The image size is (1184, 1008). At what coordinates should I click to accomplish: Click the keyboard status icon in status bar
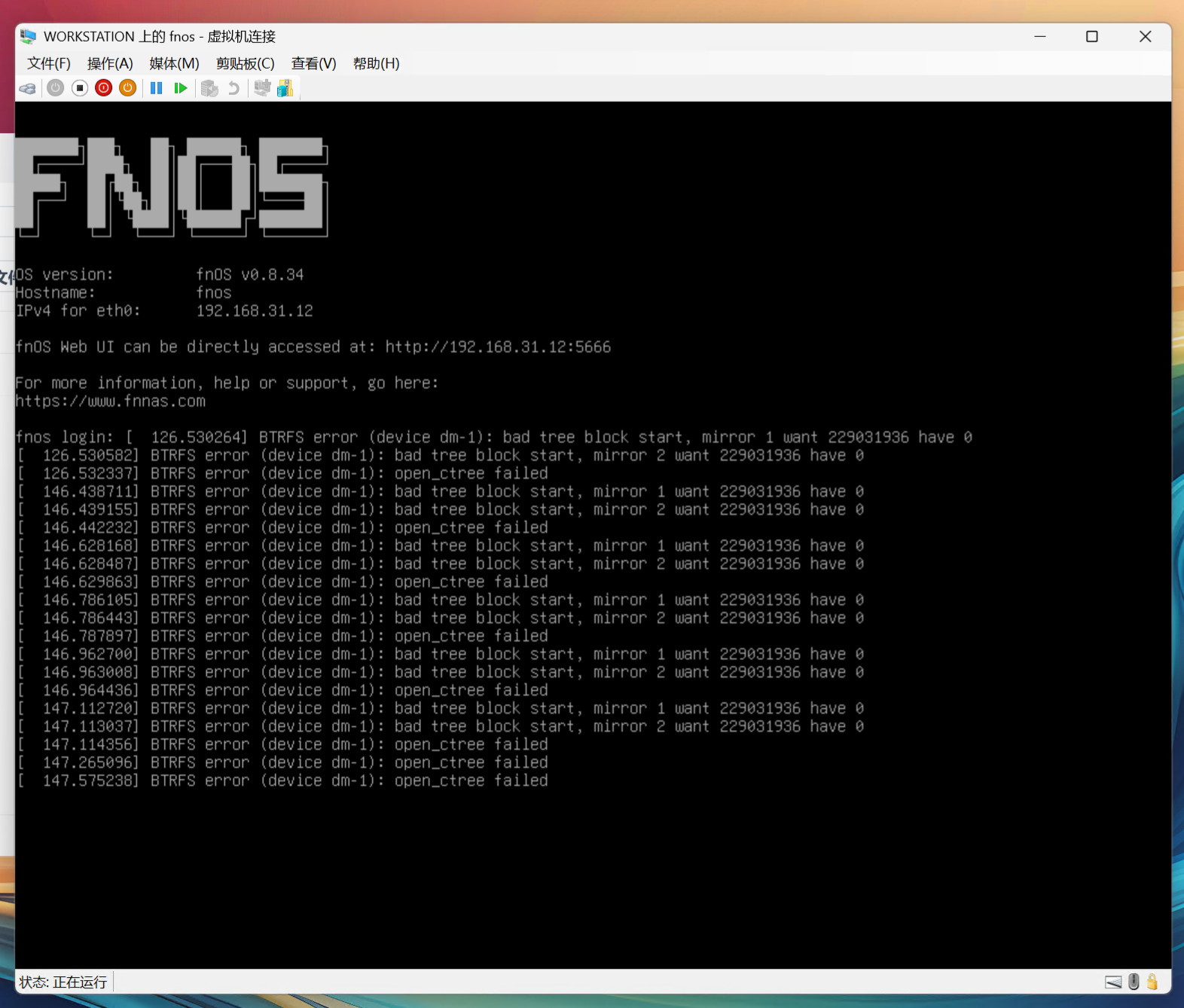pos(1113,982)
